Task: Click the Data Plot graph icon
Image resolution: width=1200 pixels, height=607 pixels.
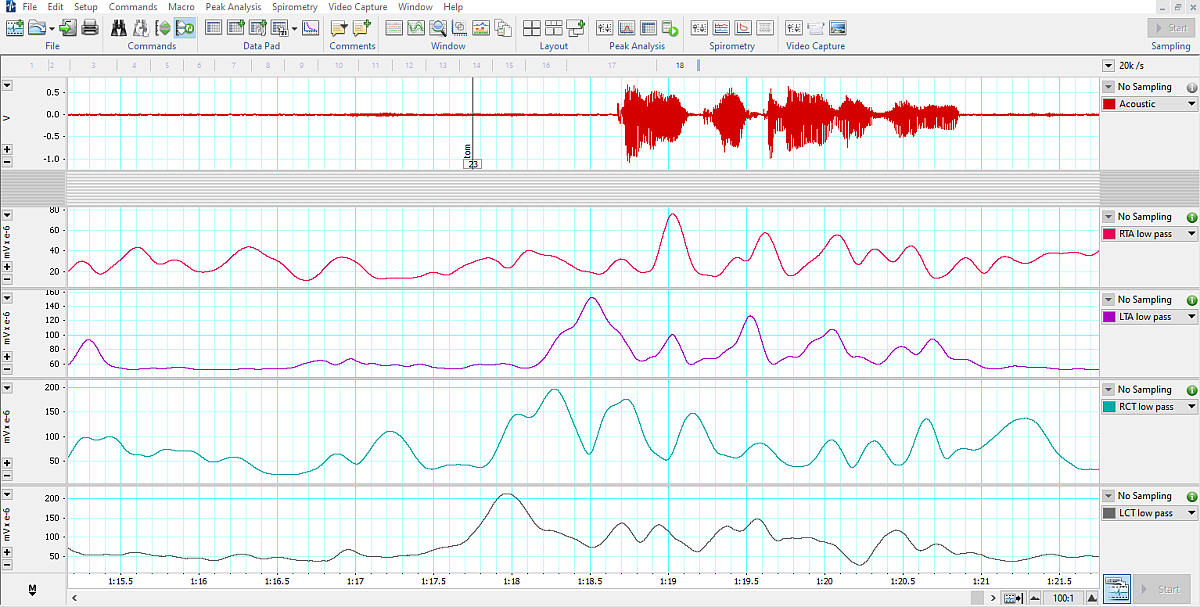Action: tap(310, 28)
